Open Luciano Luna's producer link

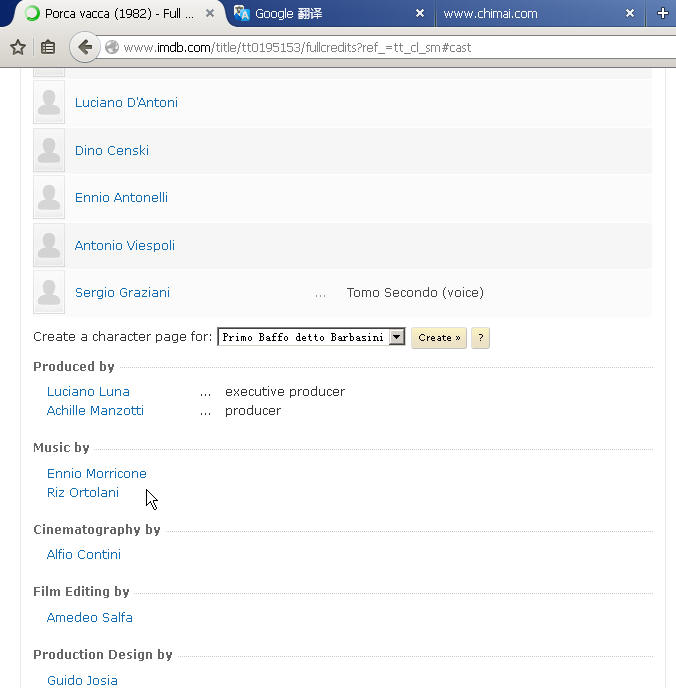pos(88,391)
